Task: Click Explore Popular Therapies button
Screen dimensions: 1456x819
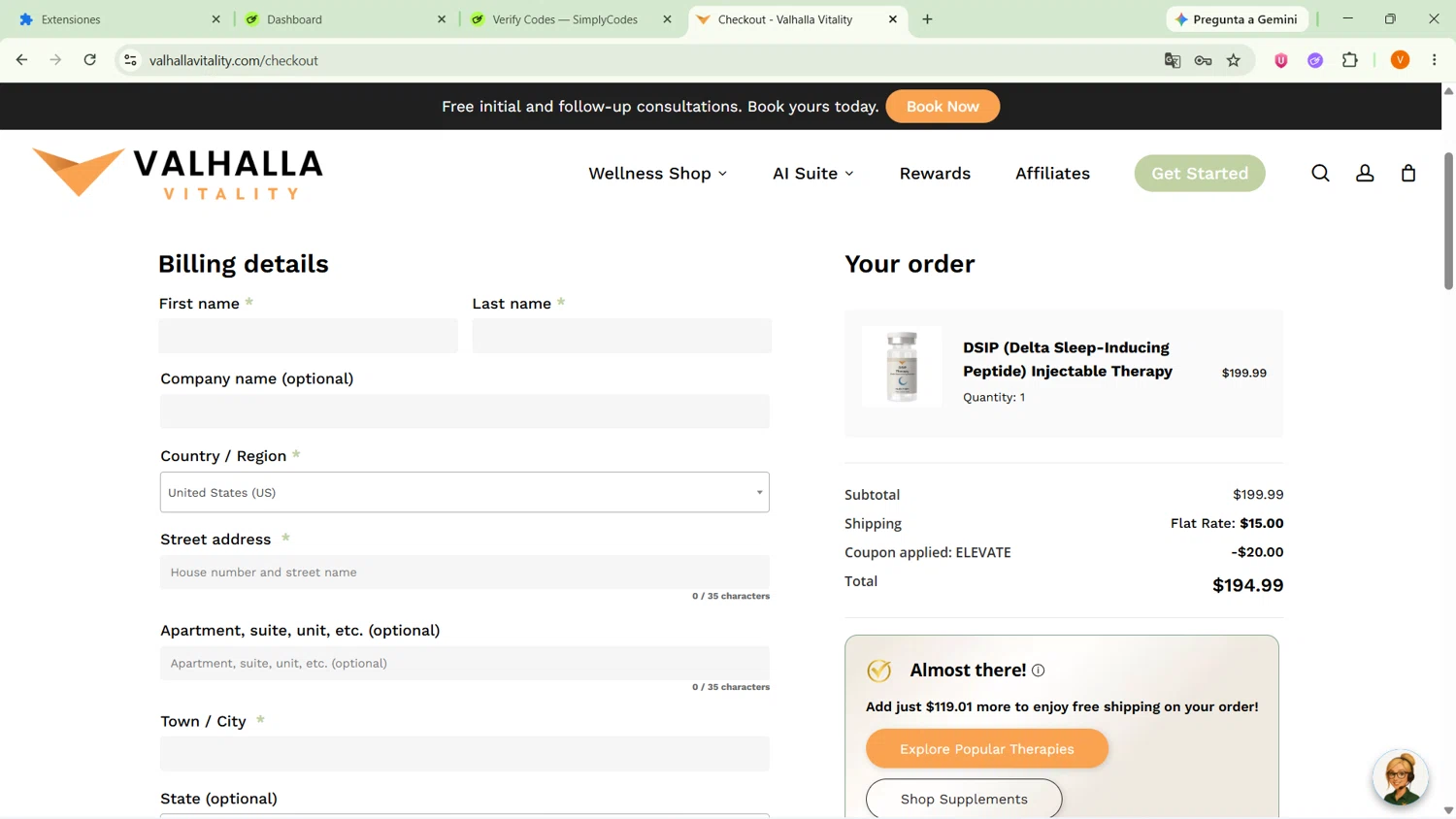Action: pyautogui.click(x=986, y=749)
